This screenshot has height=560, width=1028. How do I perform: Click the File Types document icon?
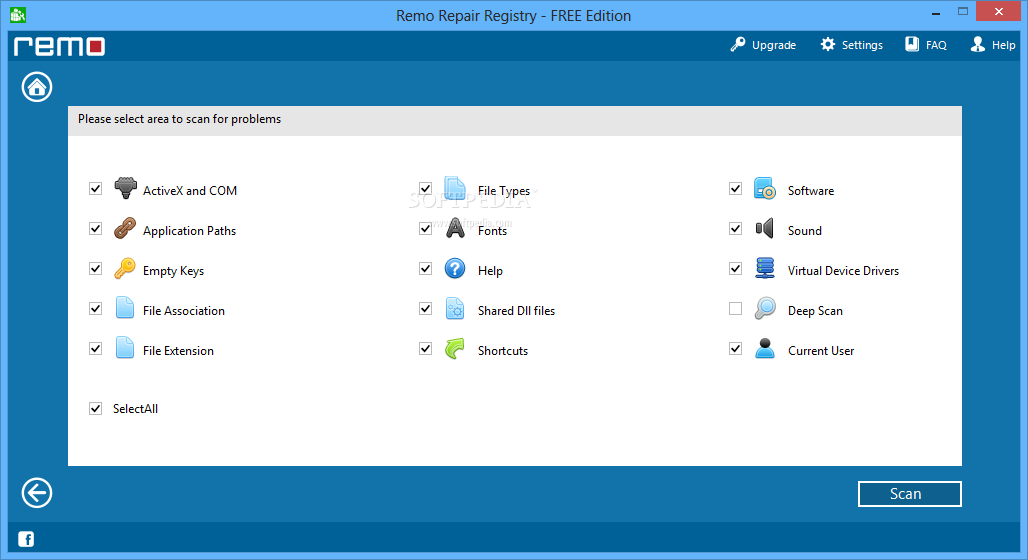pyautogui.click(x=454, y=188)
